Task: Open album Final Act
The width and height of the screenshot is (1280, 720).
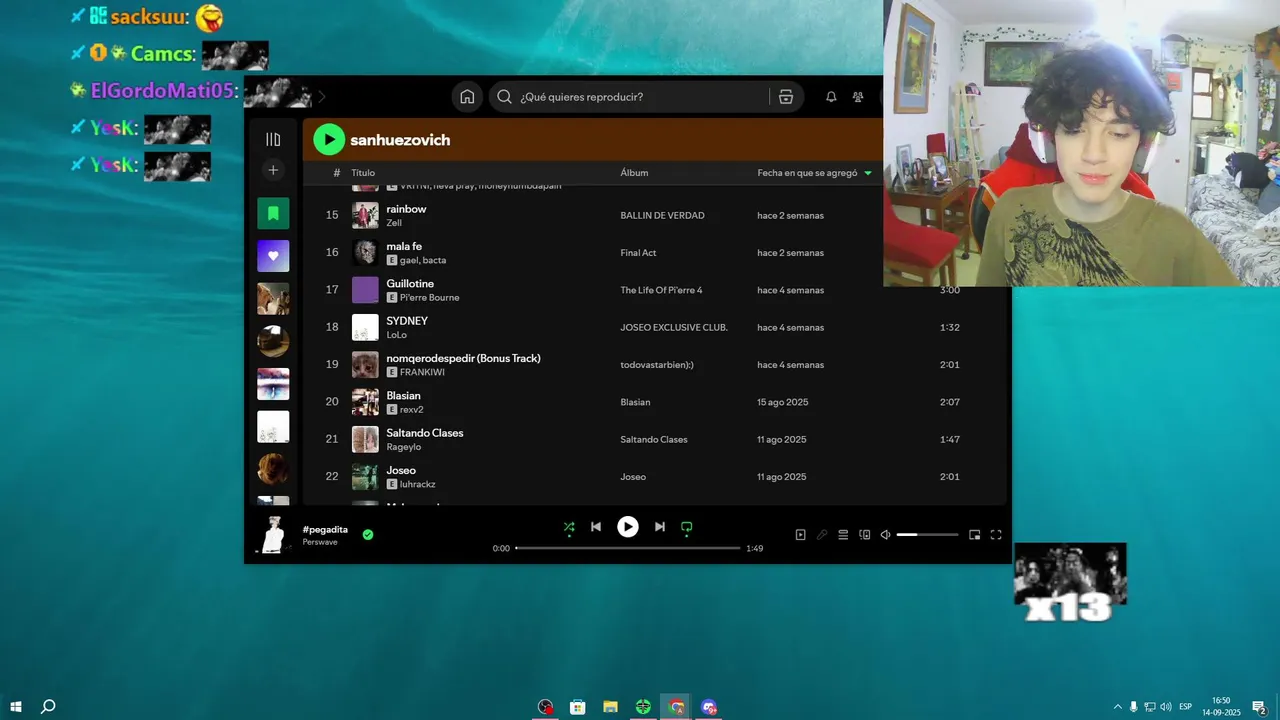Action: click(x=638, y=253)
